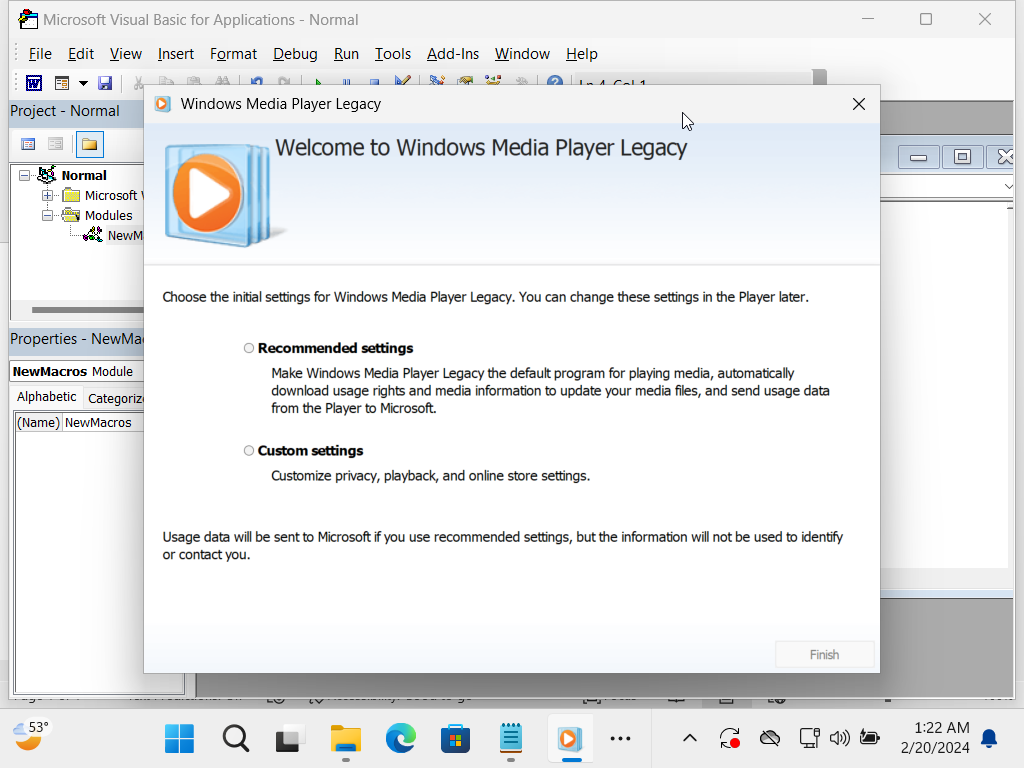
Task: Open the Notepad taskbar icon
Action: pos(511,739)
